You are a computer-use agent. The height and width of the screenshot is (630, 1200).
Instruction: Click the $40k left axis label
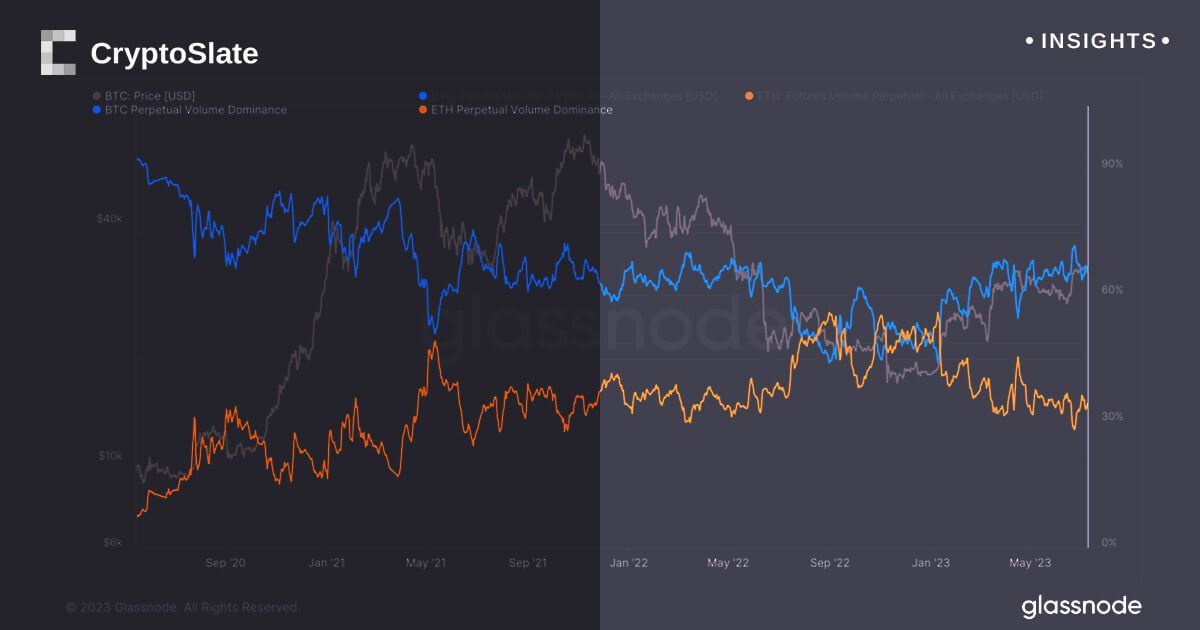click(x=109, y=219)
